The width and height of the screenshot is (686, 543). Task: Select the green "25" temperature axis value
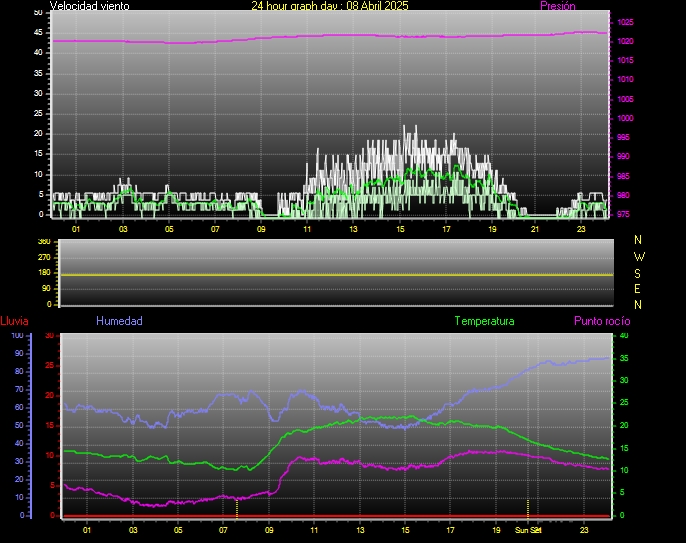(624, 403)
